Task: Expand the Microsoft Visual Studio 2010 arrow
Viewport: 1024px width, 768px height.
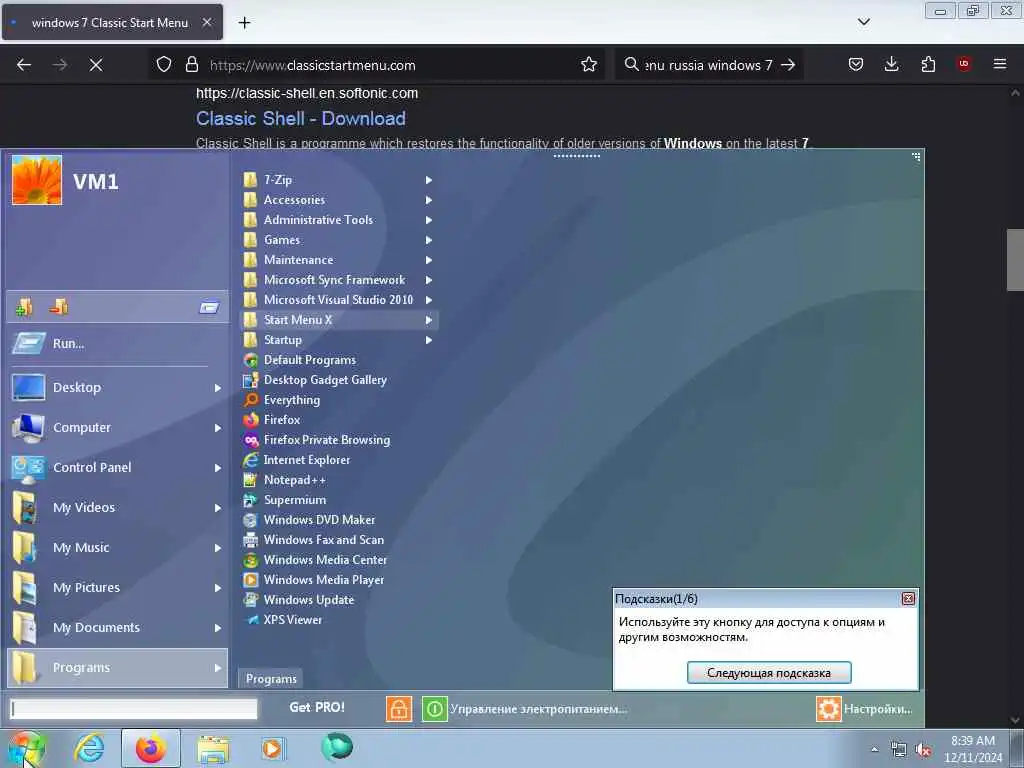Action: pos(428,300)
